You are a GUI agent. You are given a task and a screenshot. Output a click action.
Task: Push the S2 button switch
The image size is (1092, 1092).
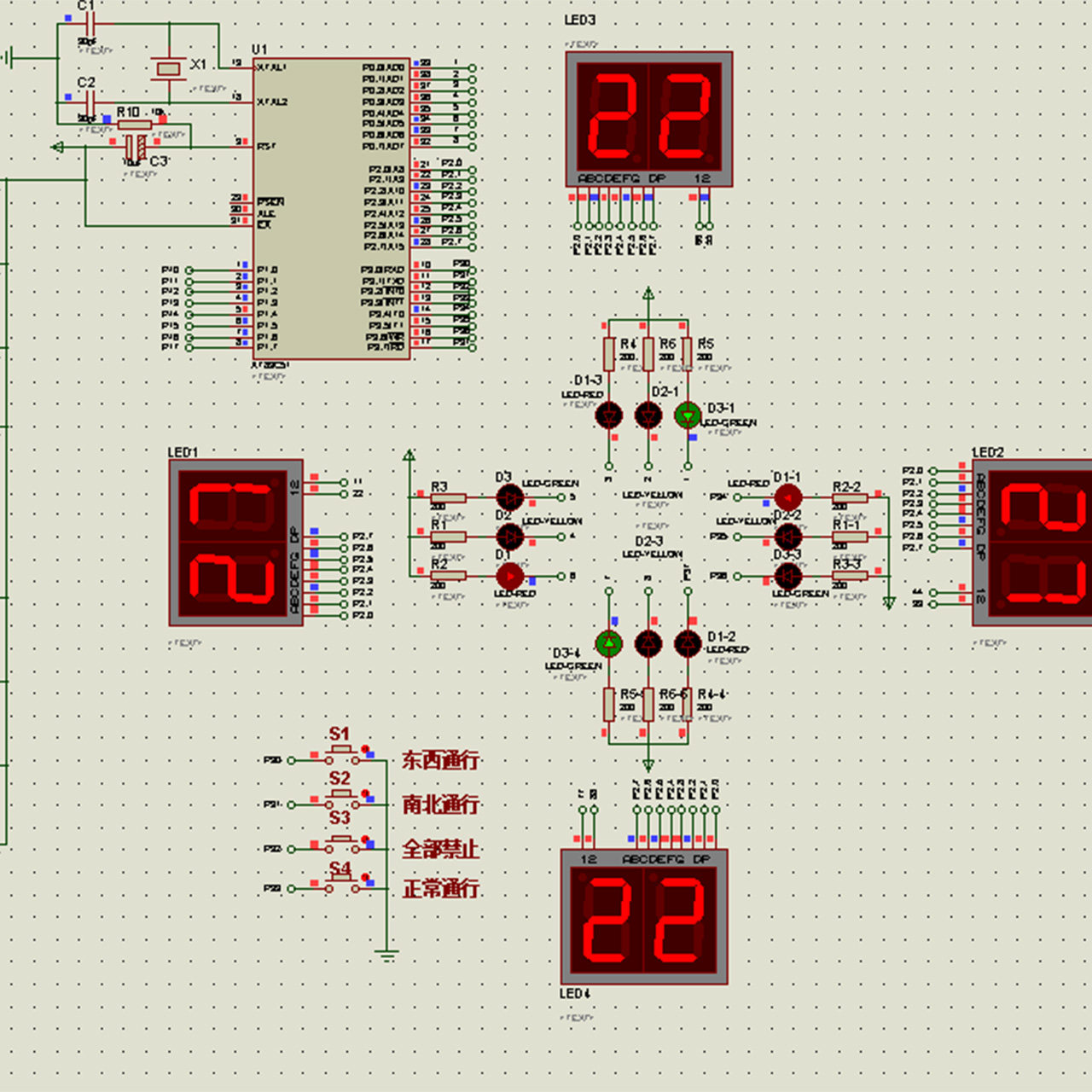coord(342,799)
